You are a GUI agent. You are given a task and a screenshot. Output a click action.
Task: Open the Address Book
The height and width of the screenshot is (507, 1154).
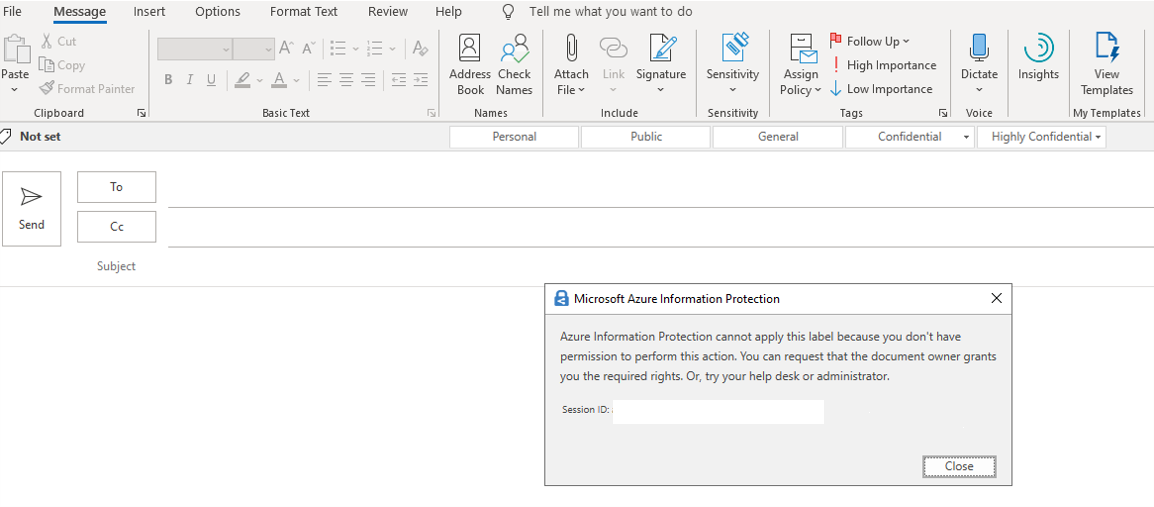(x=470, y=65)
